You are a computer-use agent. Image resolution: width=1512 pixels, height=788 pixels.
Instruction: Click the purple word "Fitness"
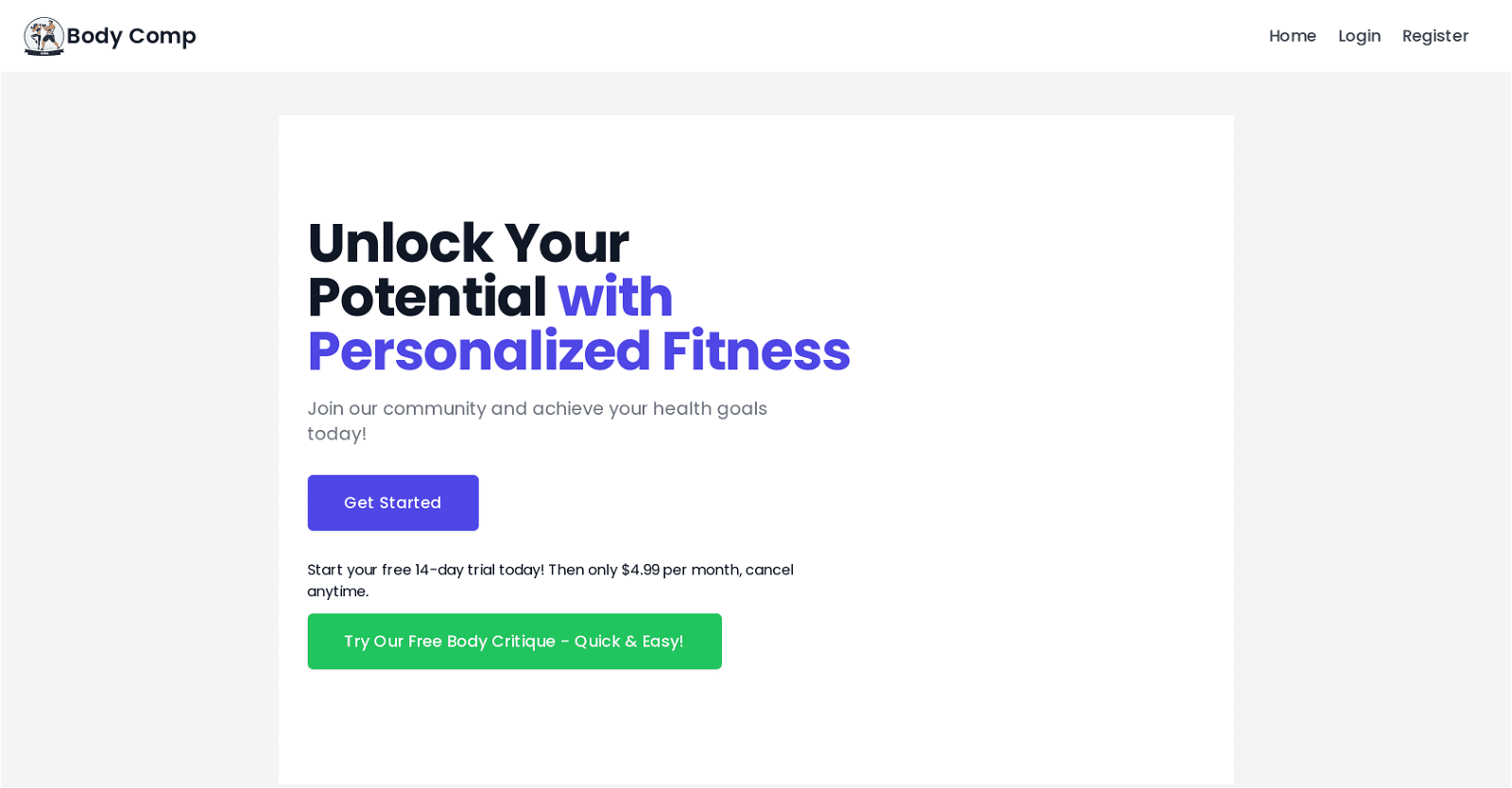pos(756,351)
